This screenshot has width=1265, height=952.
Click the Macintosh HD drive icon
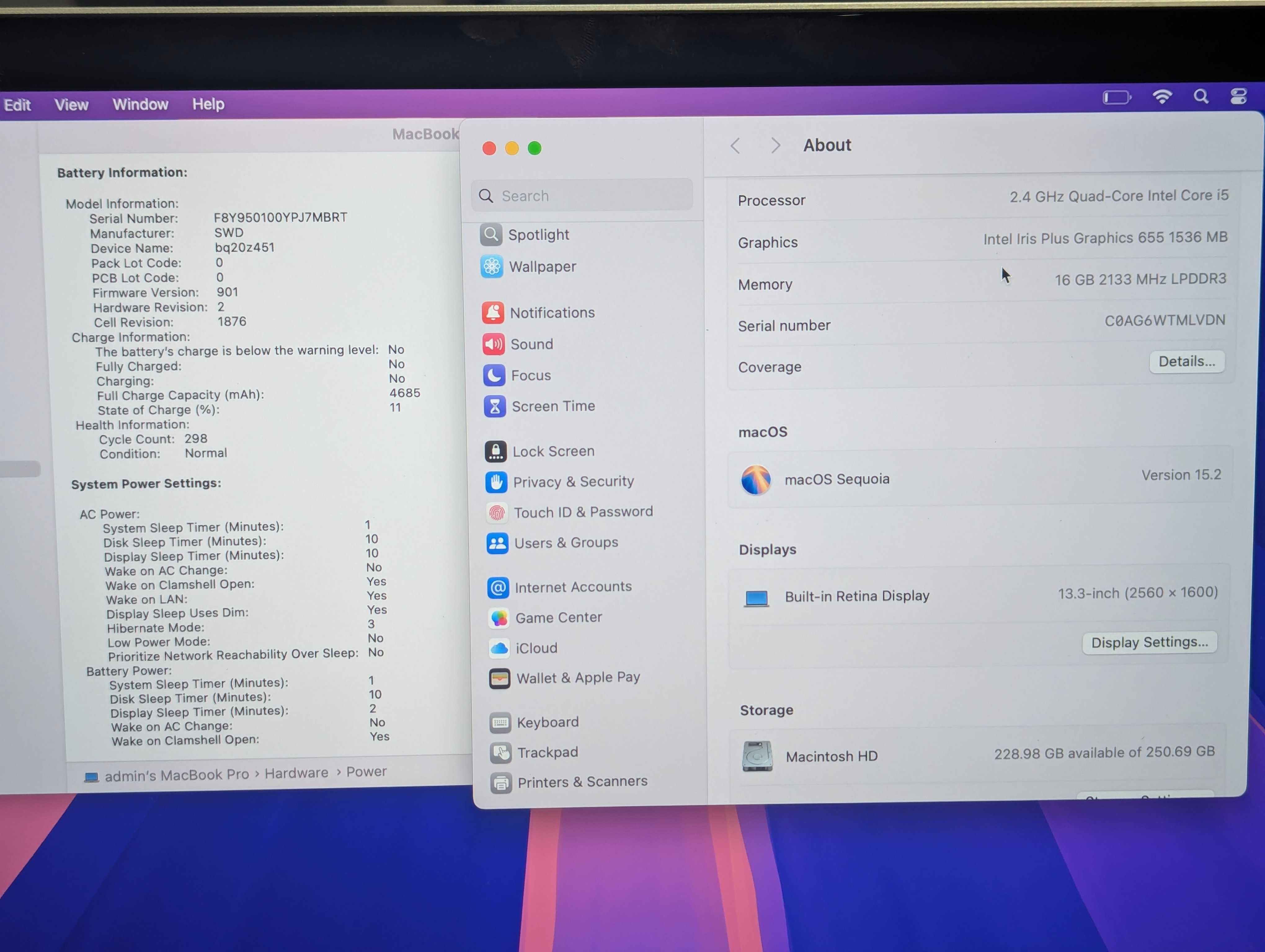click(x=757, y=756)
